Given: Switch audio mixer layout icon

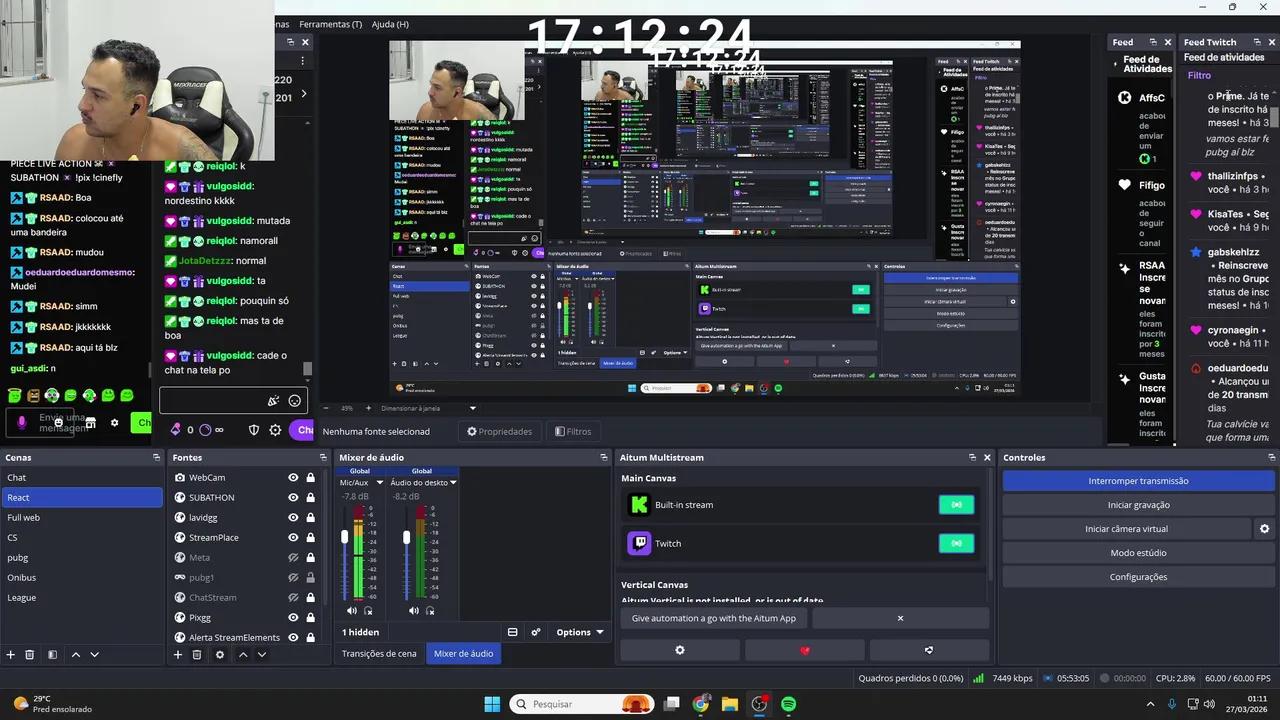Looking at the screenshot, I should [513, 632].
